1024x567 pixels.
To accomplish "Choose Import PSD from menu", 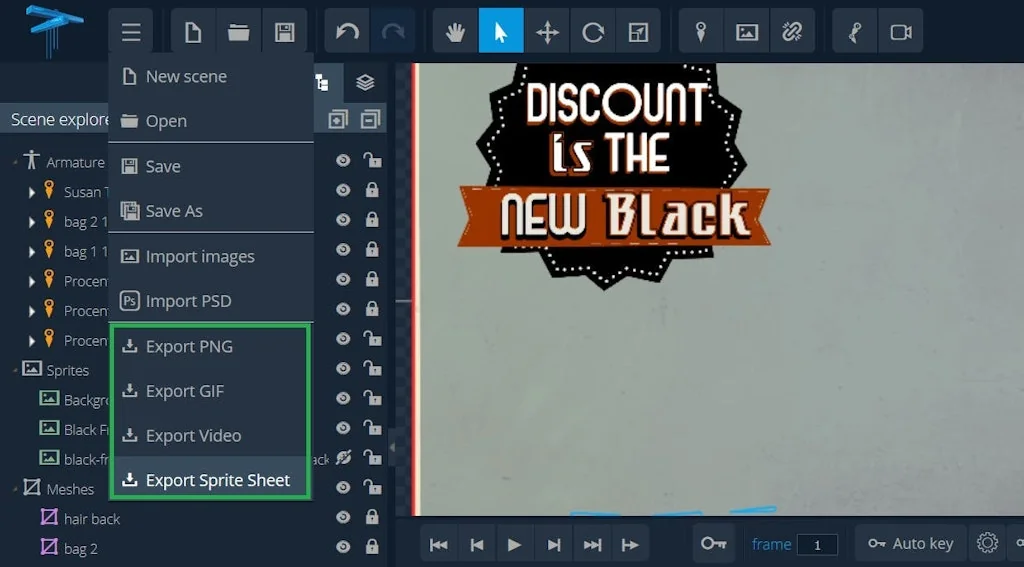I will point(189,301).
